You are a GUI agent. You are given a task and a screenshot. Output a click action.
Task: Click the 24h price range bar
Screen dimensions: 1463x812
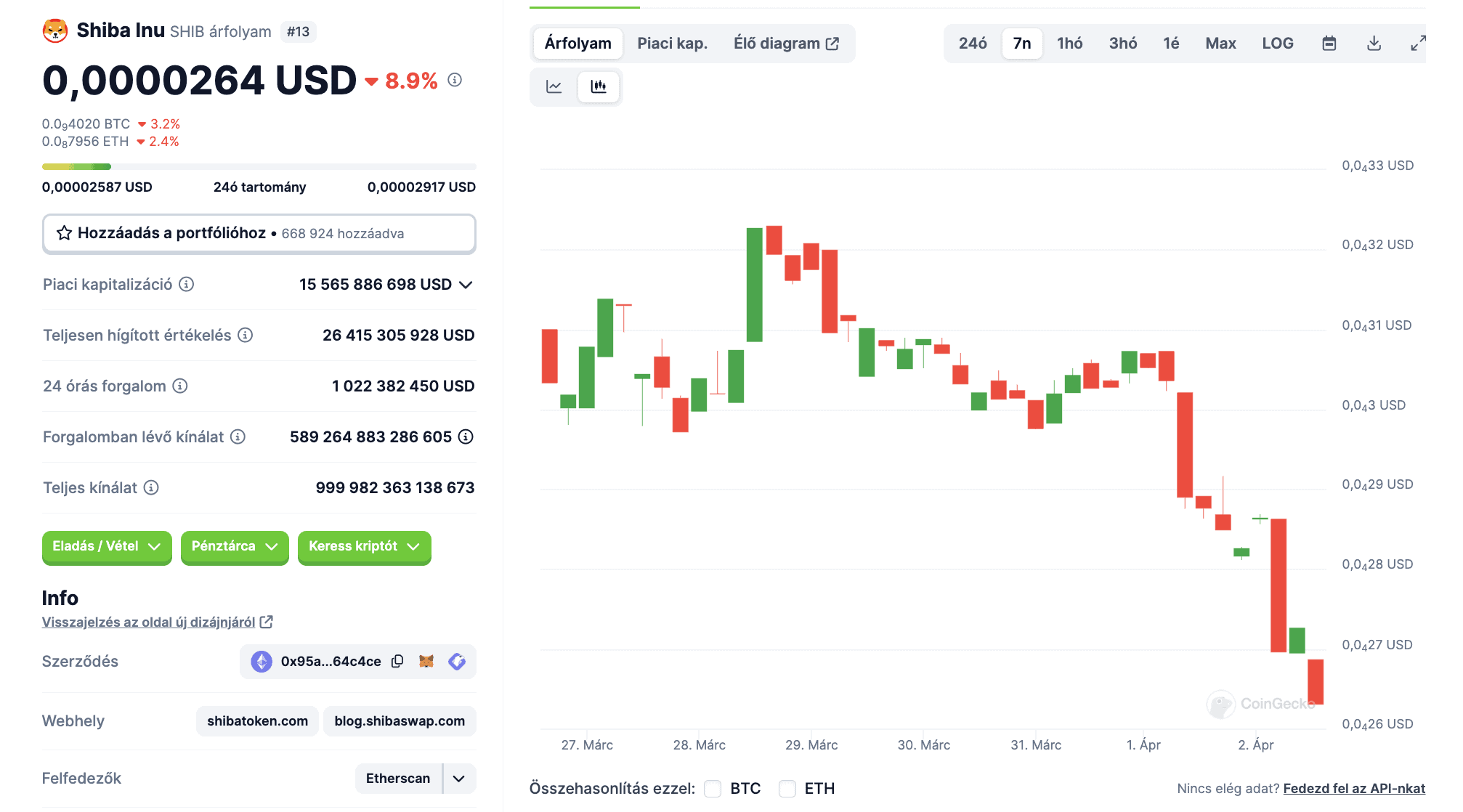coord(259,166)
